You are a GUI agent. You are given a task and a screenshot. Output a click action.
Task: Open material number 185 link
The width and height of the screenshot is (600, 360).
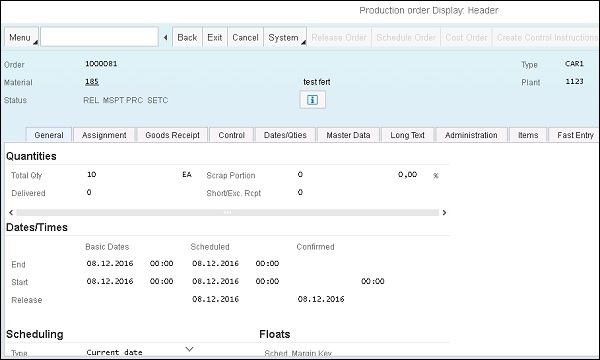(92, 81)
